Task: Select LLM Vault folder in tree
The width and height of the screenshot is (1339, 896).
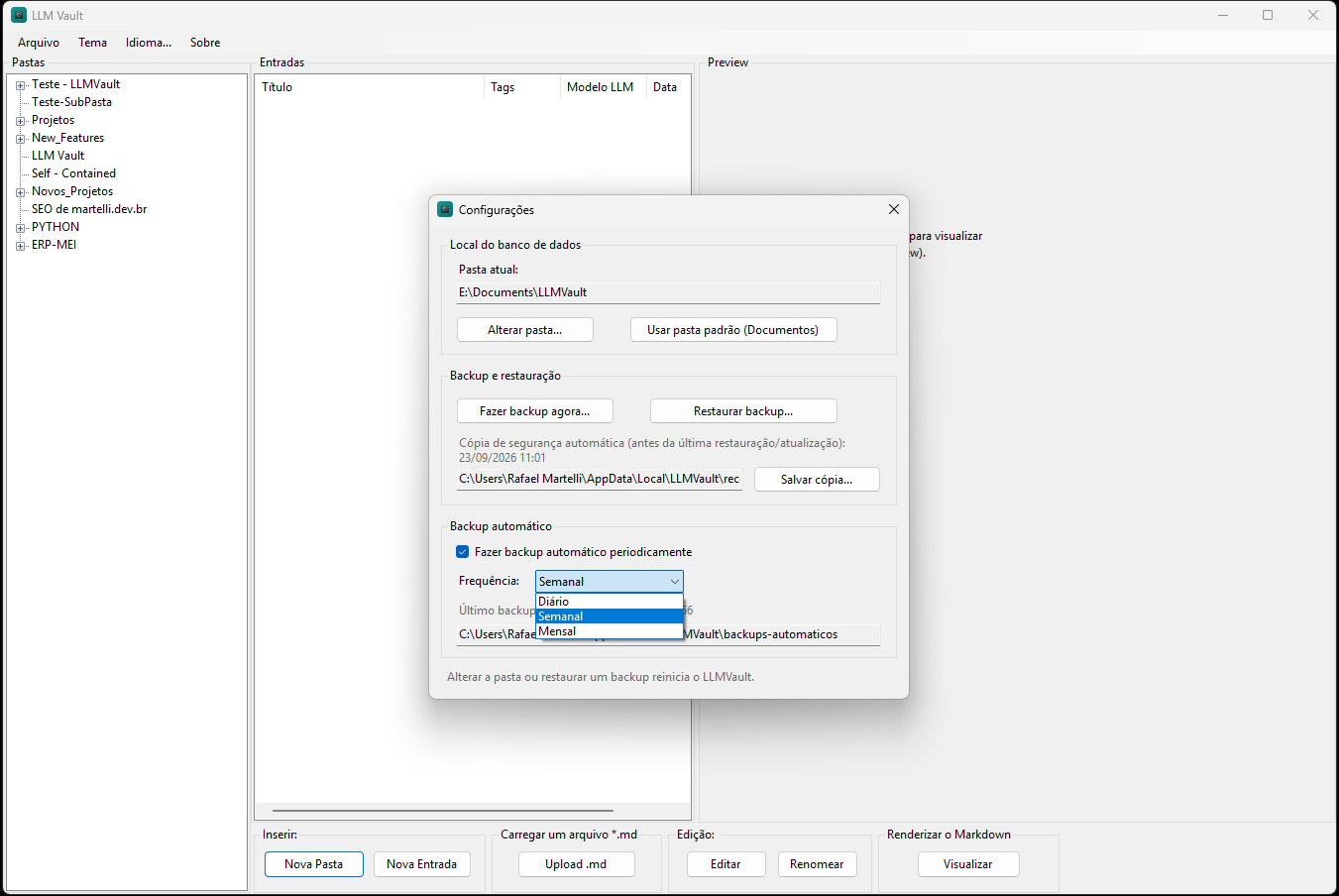Action: click(57, 156)
